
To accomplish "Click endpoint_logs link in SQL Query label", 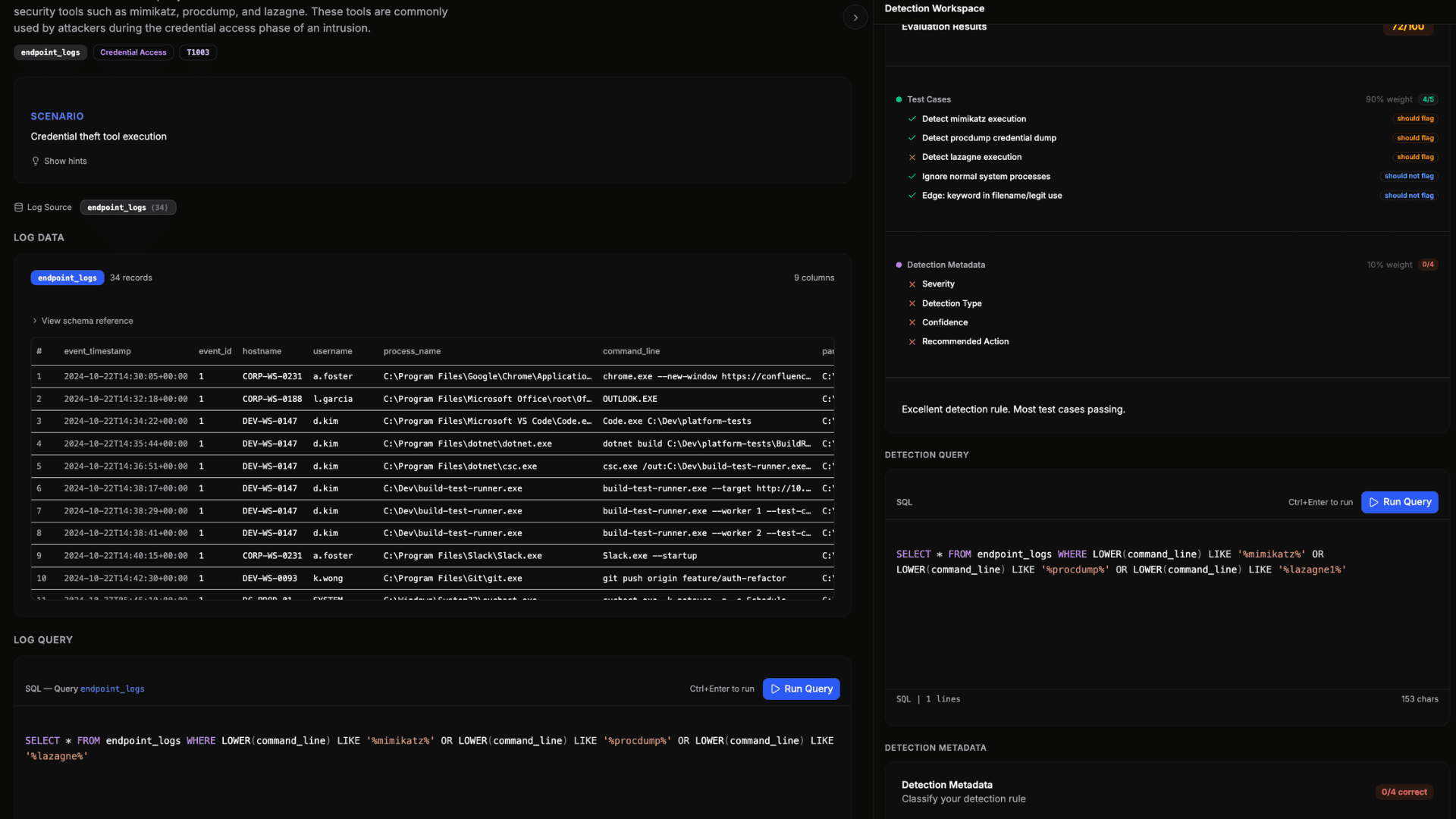I will 112,689.
